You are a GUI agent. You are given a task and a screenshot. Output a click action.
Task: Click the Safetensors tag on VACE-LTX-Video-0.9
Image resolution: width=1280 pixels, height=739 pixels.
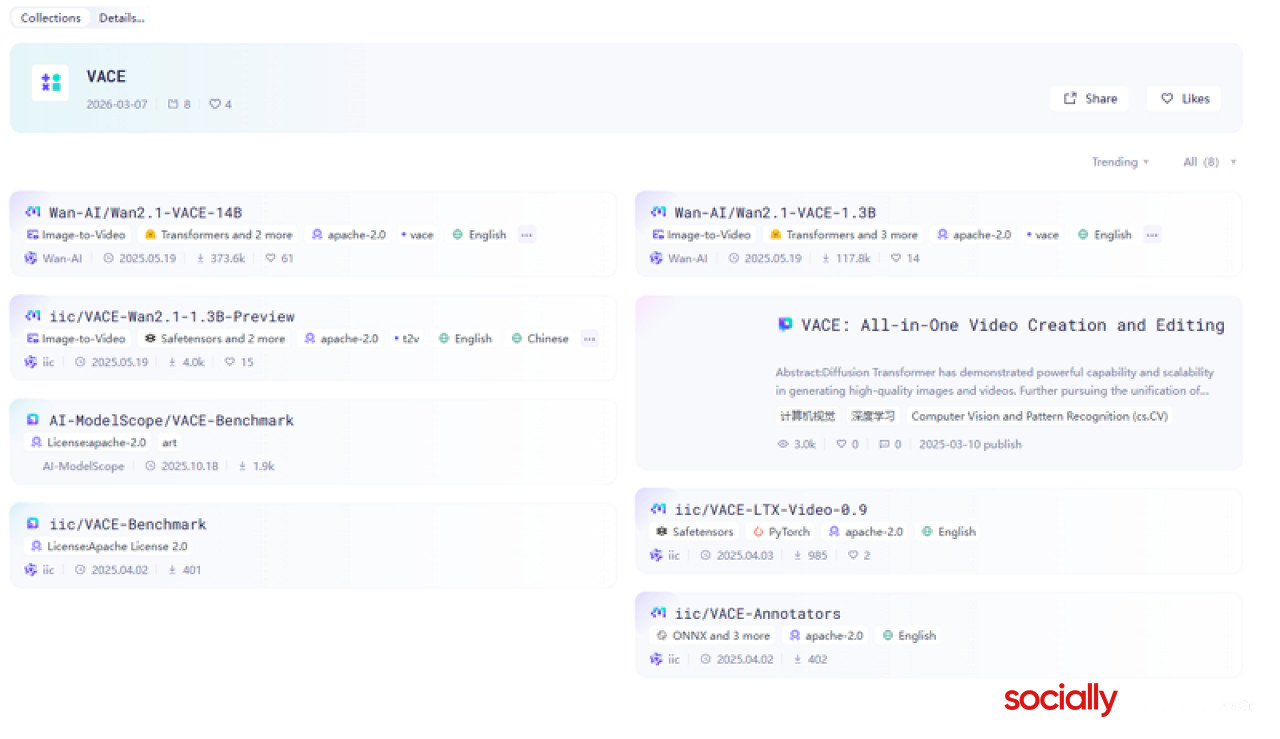click(695, 532)
